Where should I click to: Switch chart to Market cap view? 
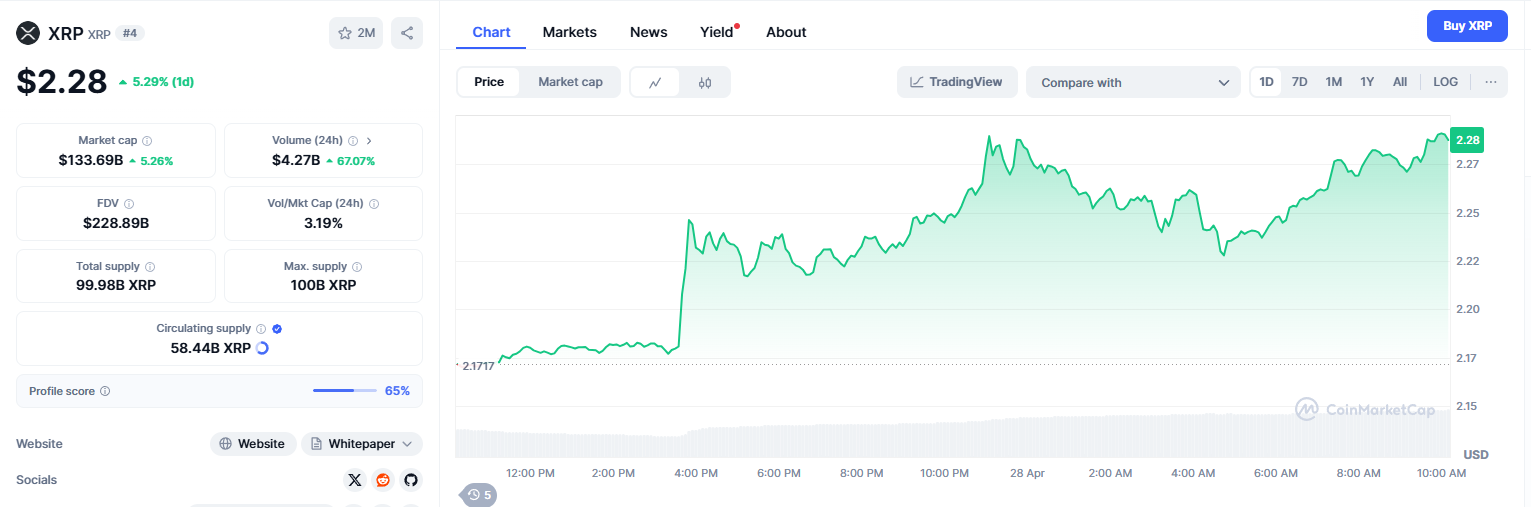click(x=570, y=82)
